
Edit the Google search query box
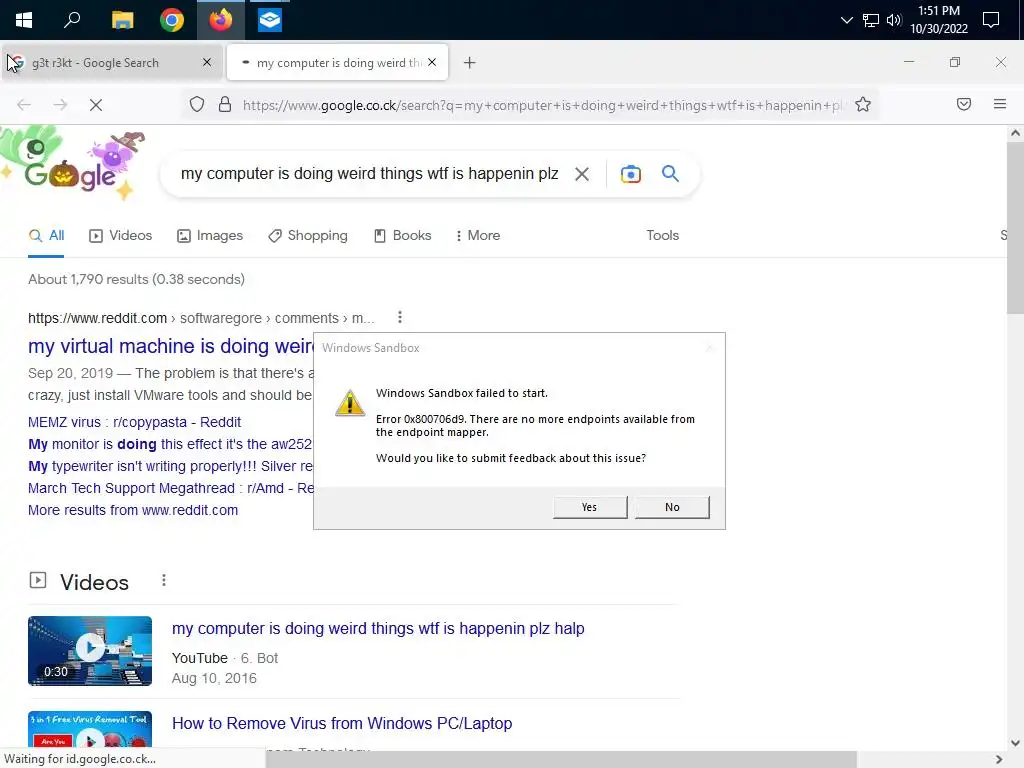click(370, 174)
